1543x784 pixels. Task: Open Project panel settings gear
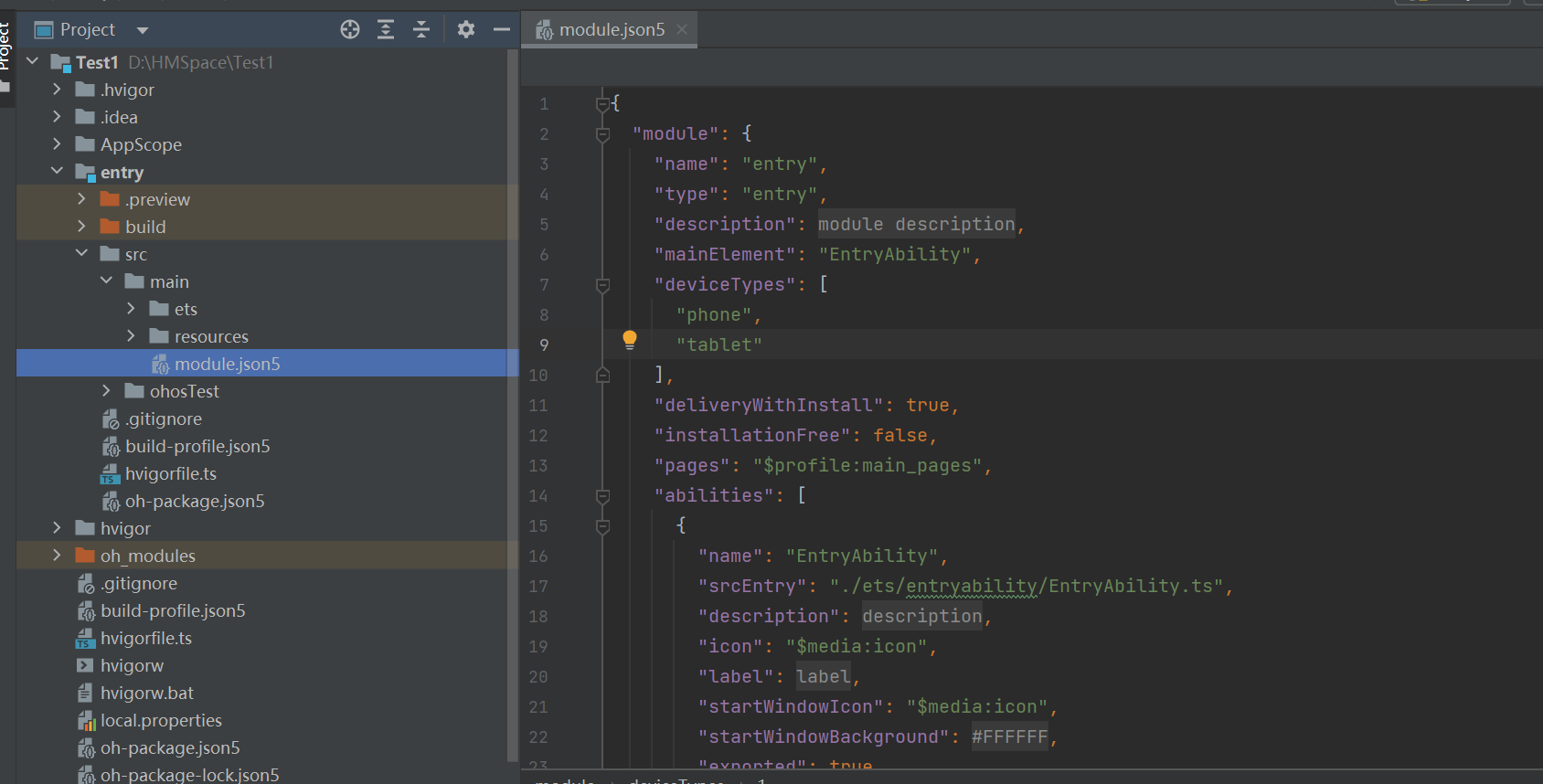point(466,29)
